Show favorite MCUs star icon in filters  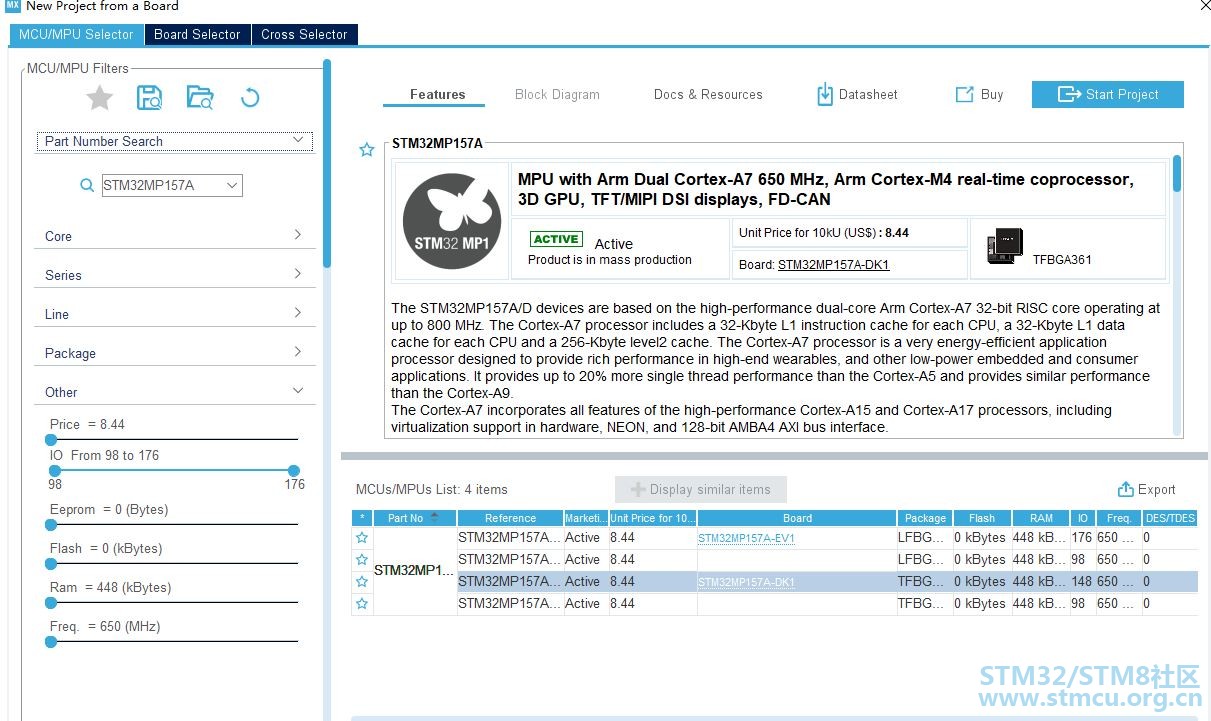(x=99, y=97)
